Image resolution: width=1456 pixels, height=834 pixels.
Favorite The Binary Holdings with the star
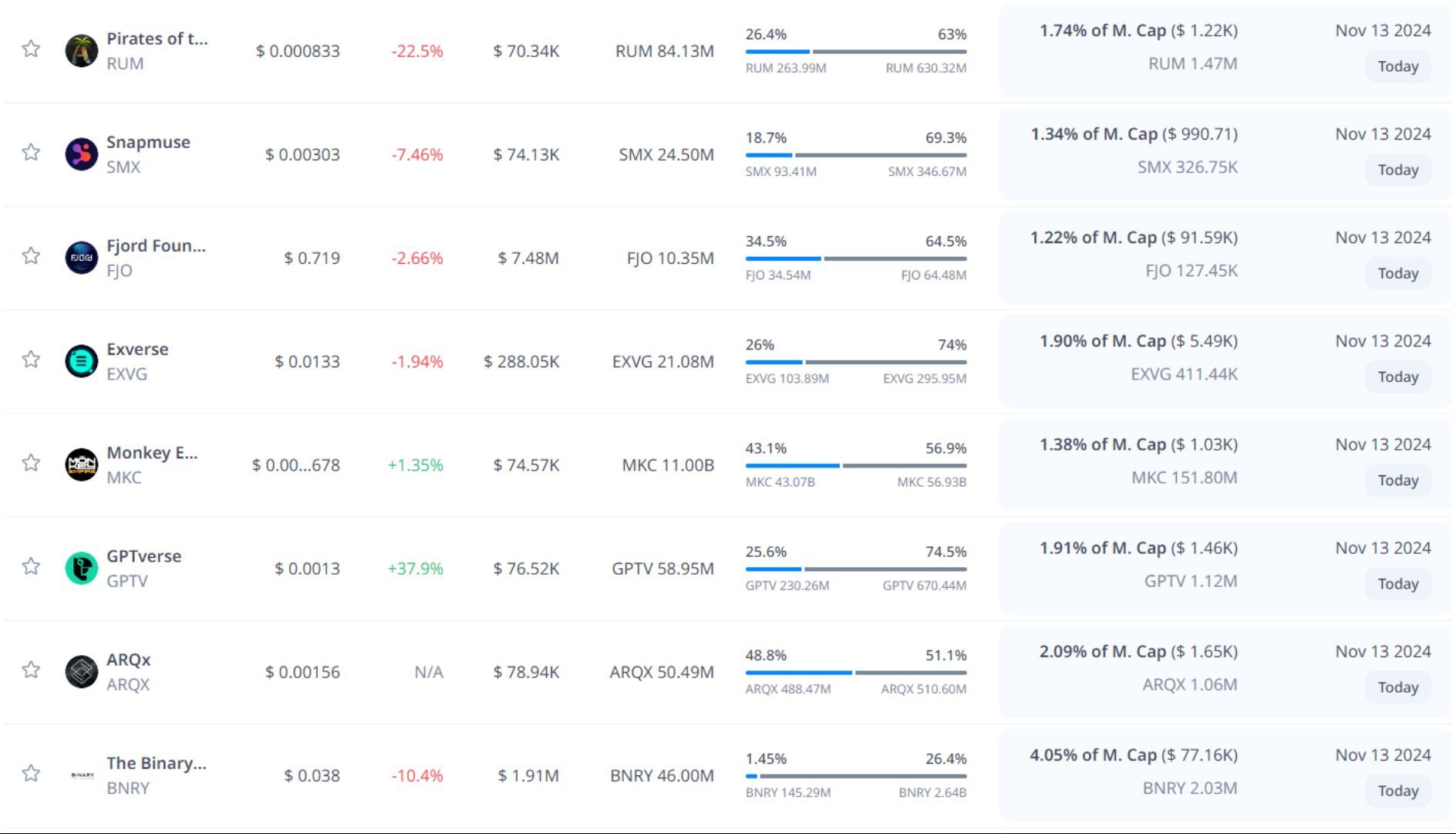coord(31,774)
